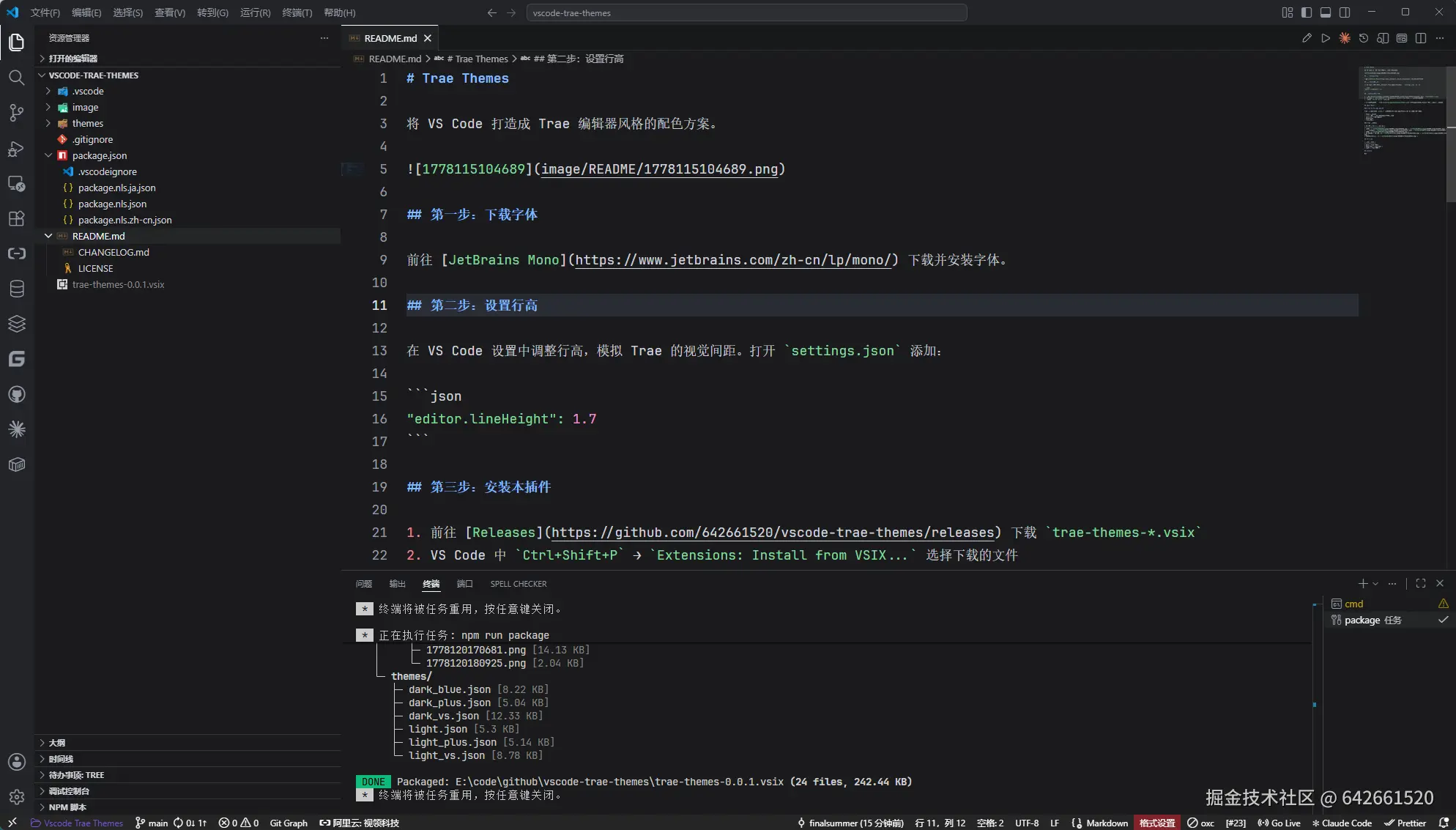Image resolution: width=1456 pixels, height=830 pixels.
Task: Open the Search view in activity bar
Action: [x=17, y=78]
